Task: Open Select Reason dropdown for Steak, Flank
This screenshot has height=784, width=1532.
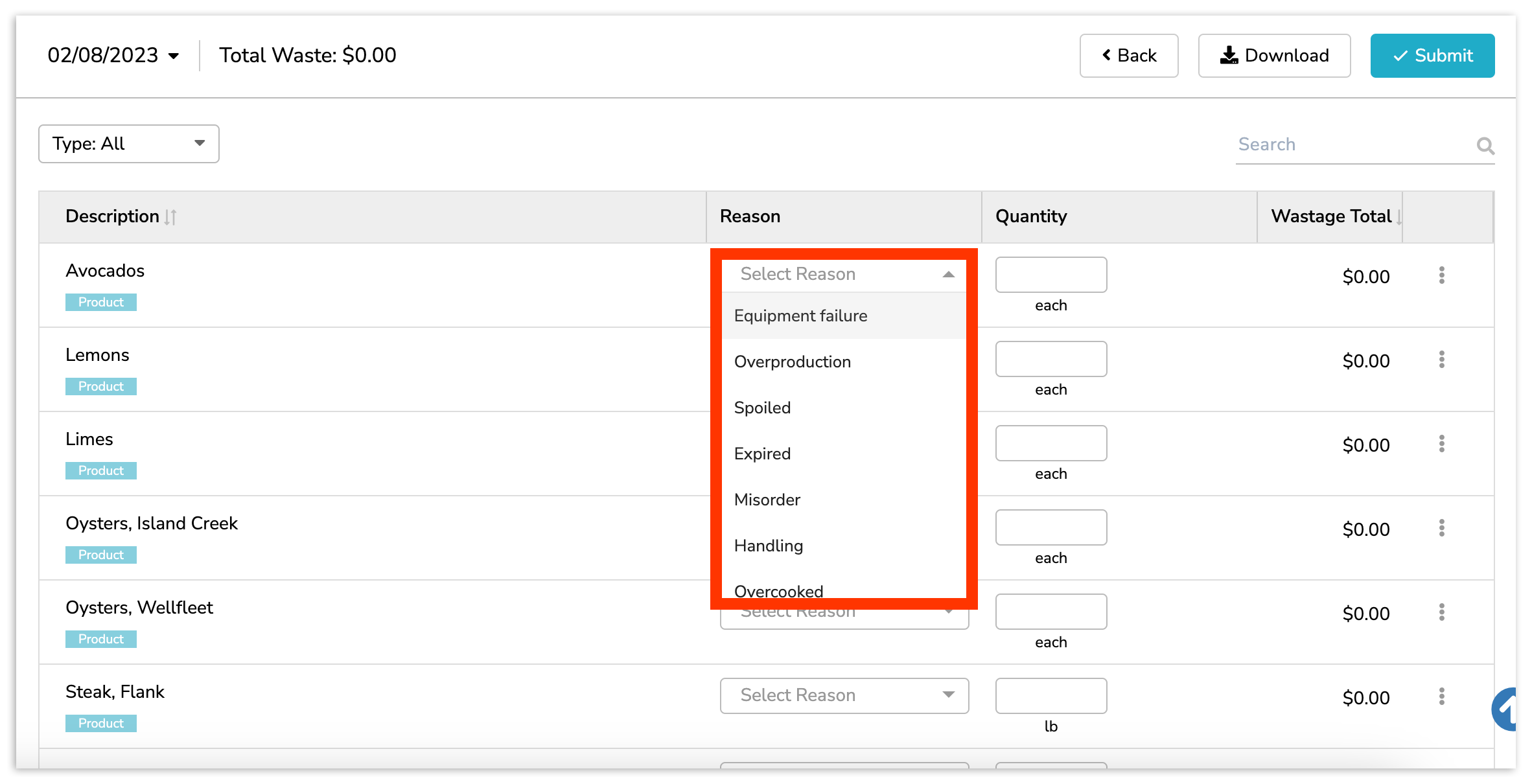Action: 844,696
